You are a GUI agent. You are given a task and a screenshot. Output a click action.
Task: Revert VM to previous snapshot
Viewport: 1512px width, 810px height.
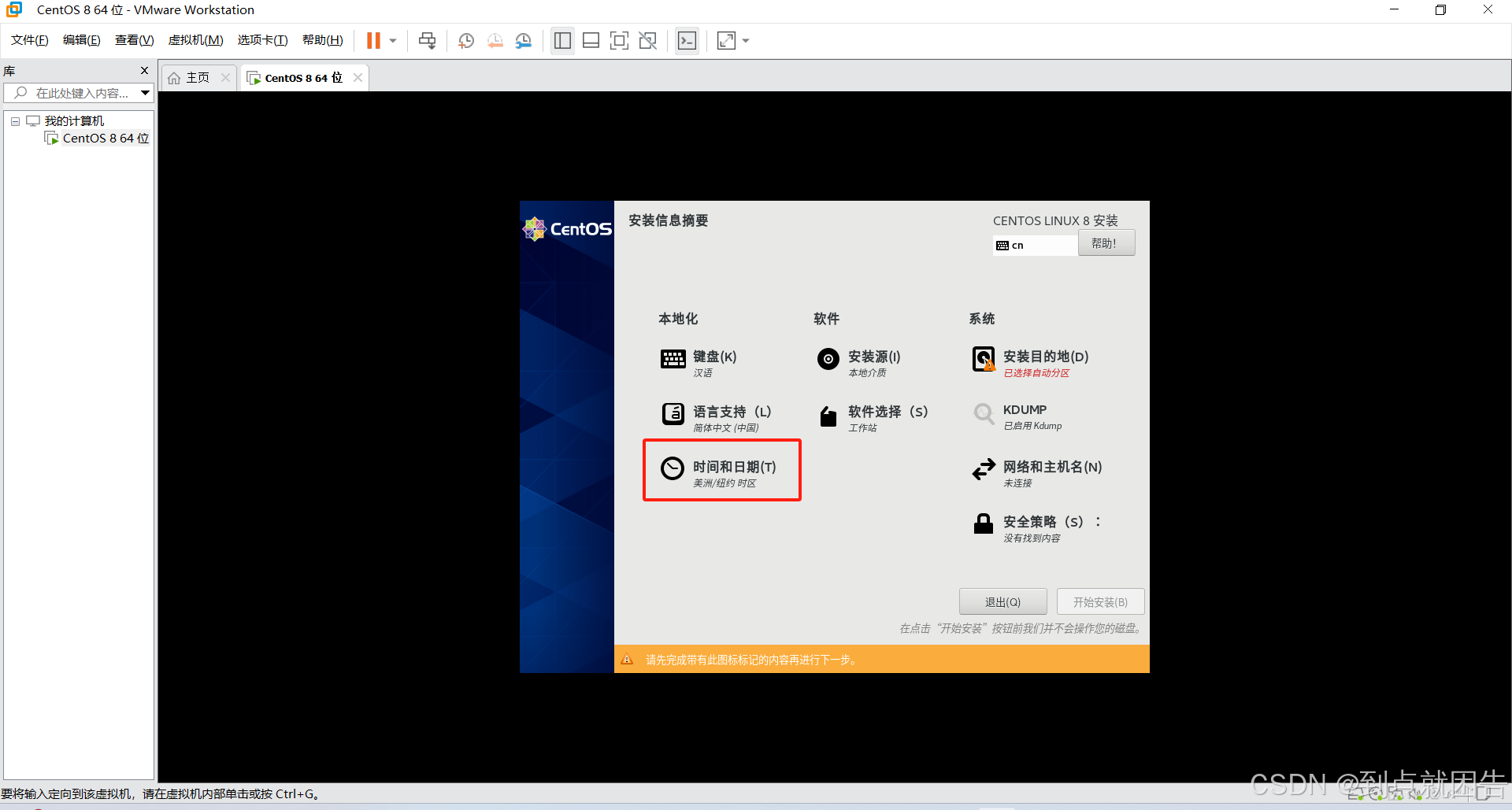pos(495,41)
